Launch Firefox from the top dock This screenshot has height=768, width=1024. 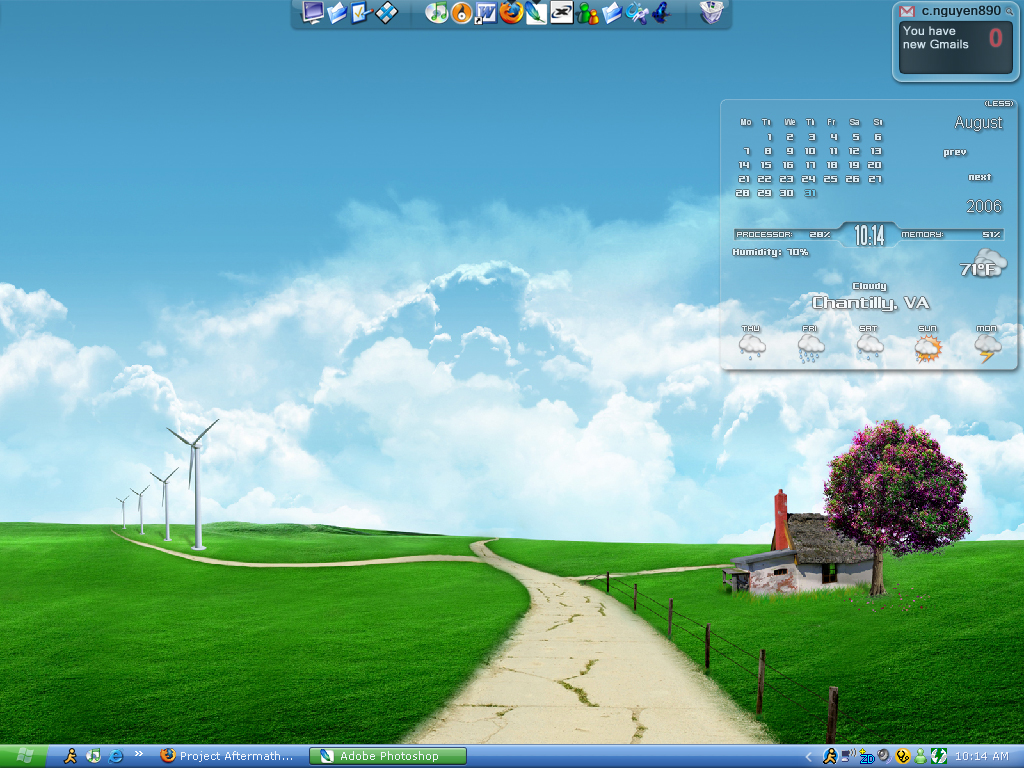pyautogui.click(x=511, y=13)
